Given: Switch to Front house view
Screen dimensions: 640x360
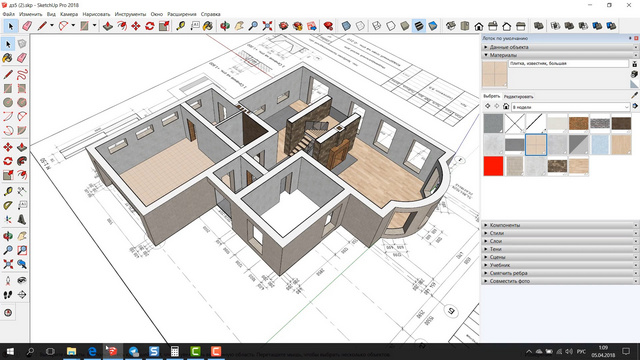Looking at the screenshot, I should 479,26.
